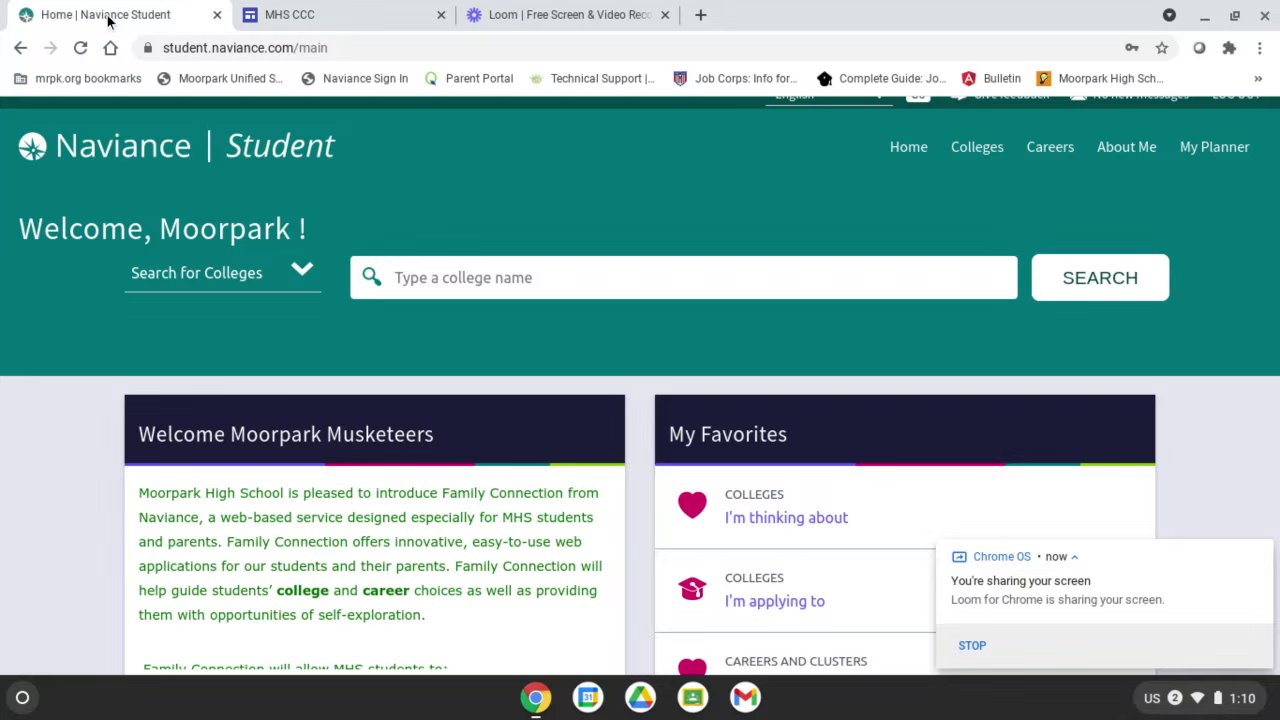Click the Type a college name field
Screen dimensions: 1280x720
click(x=684, y=278)
